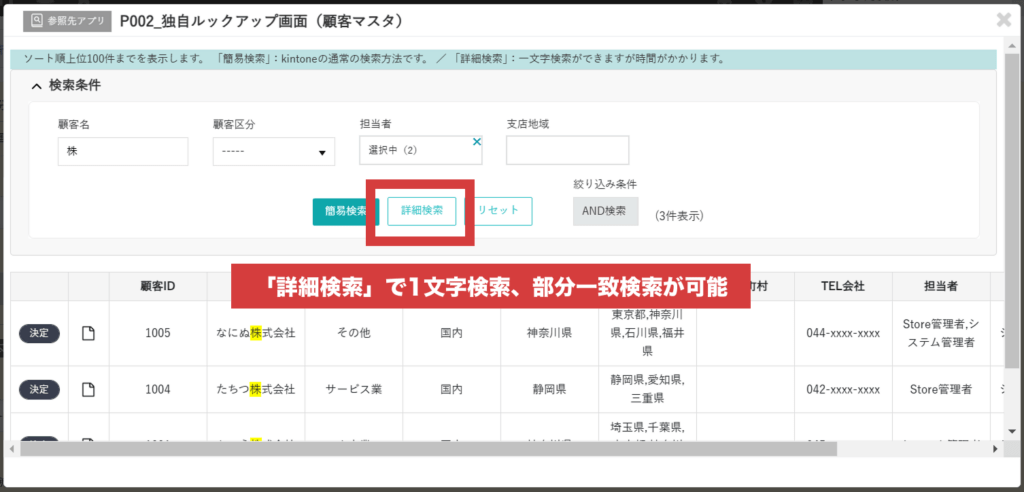Close the lookup dialog with the X

[1003, 19]
